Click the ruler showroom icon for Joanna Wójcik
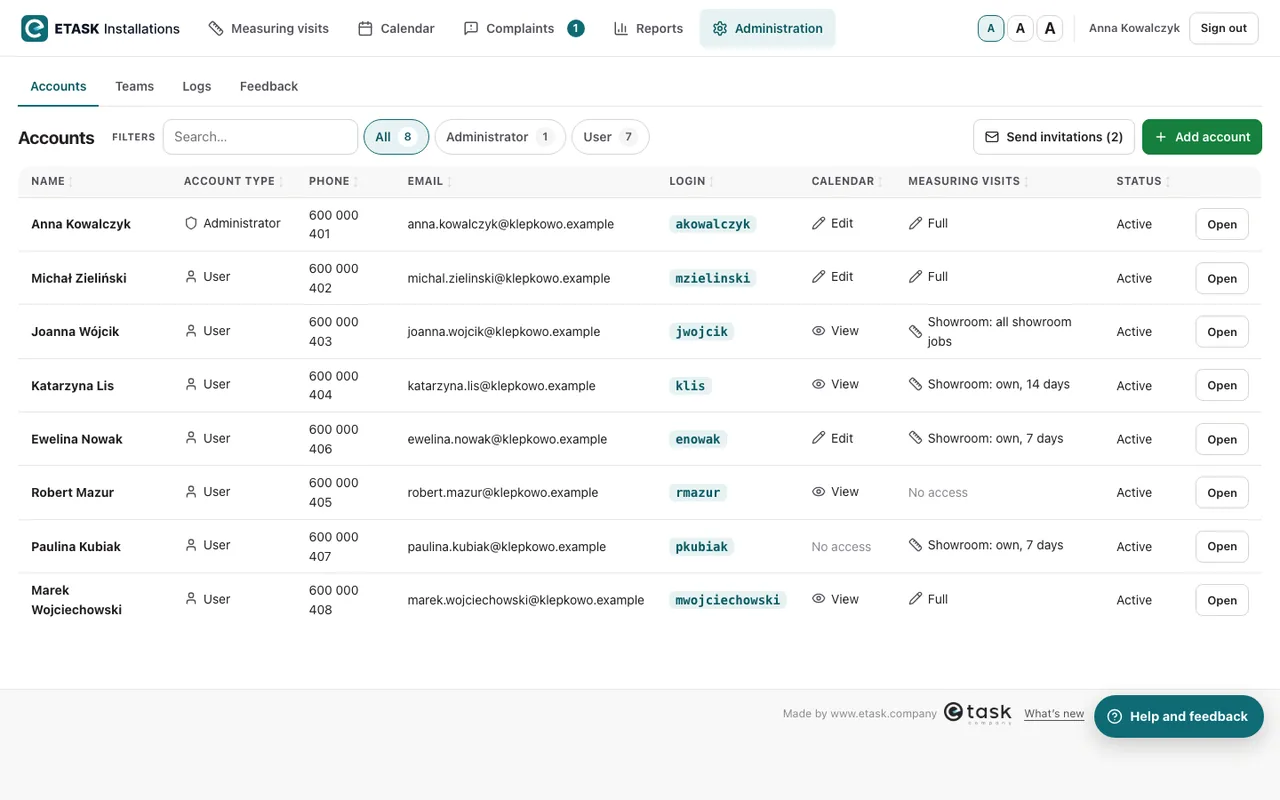 click(x=915, y=331)
